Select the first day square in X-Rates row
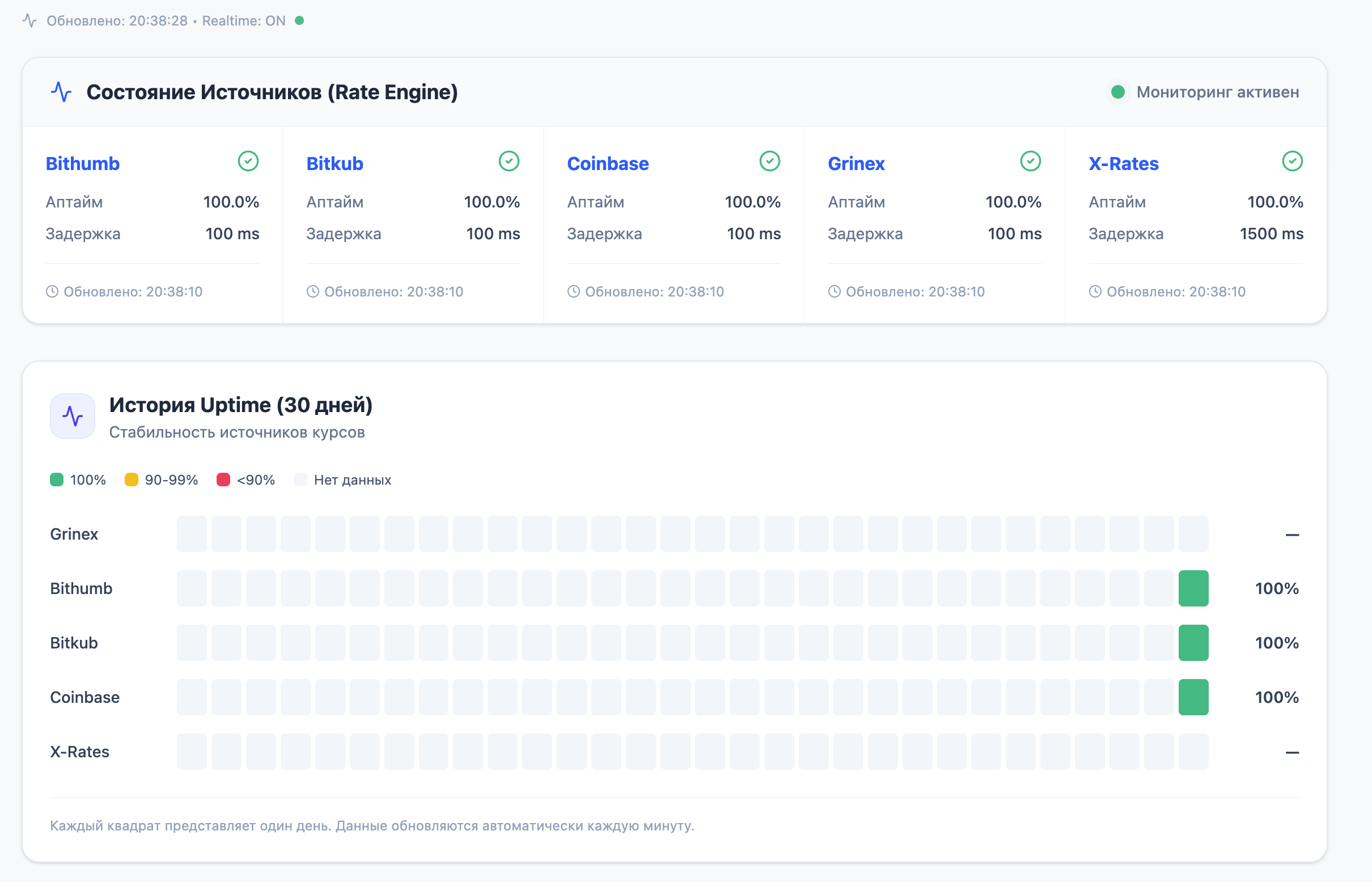Viewport: 1372px width, 882px height. click(x=192, y=752)
